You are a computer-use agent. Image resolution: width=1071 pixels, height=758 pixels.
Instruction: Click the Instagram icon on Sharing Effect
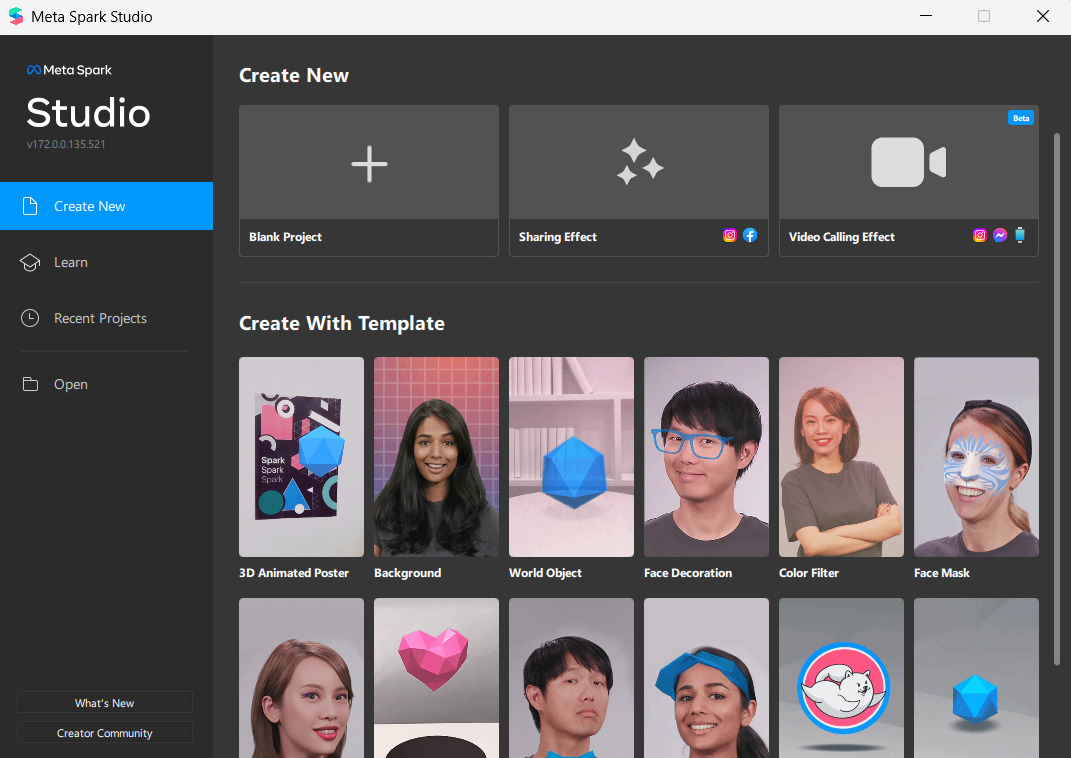[730, 236]
